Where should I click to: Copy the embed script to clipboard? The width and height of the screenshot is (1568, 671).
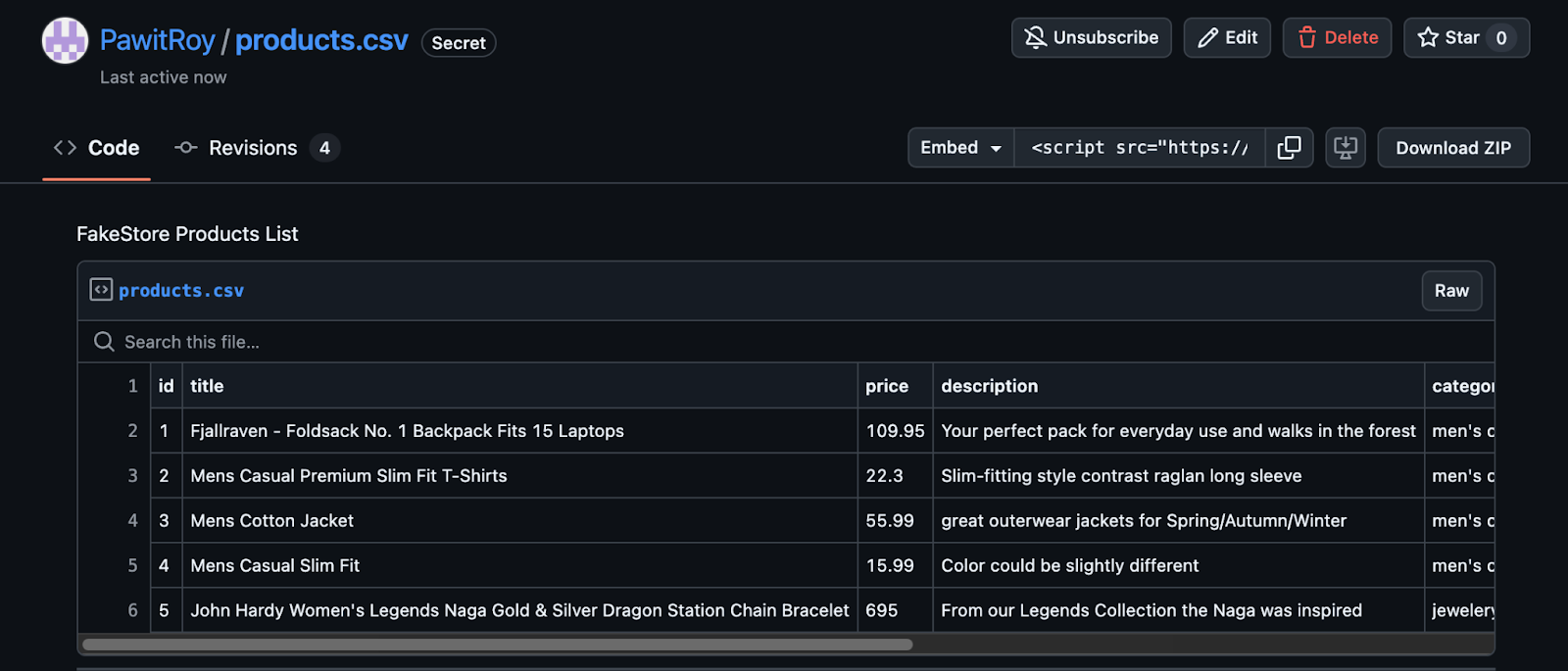tap(1289, 148)
